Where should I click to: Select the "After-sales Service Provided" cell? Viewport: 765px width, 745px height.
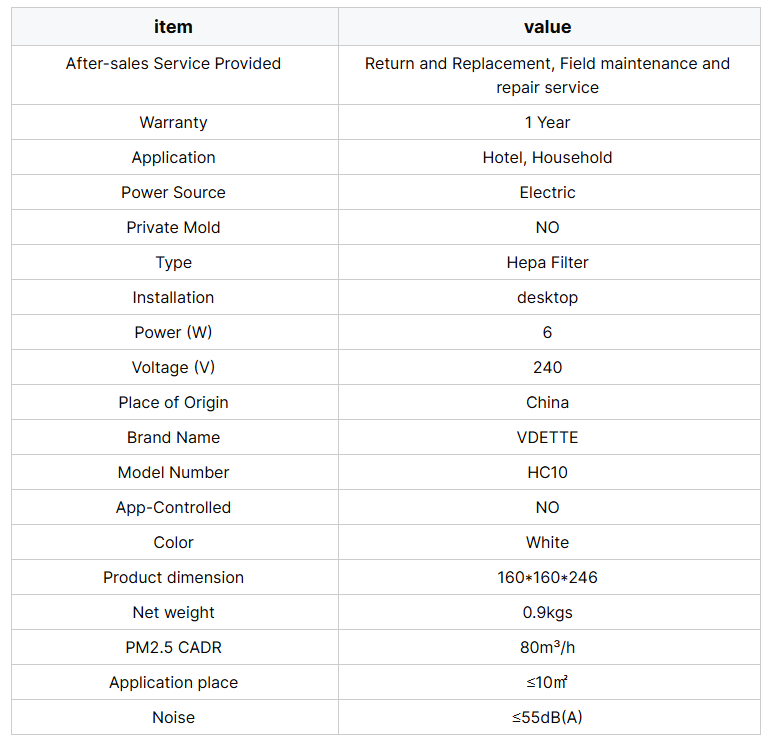pos(173,64)
